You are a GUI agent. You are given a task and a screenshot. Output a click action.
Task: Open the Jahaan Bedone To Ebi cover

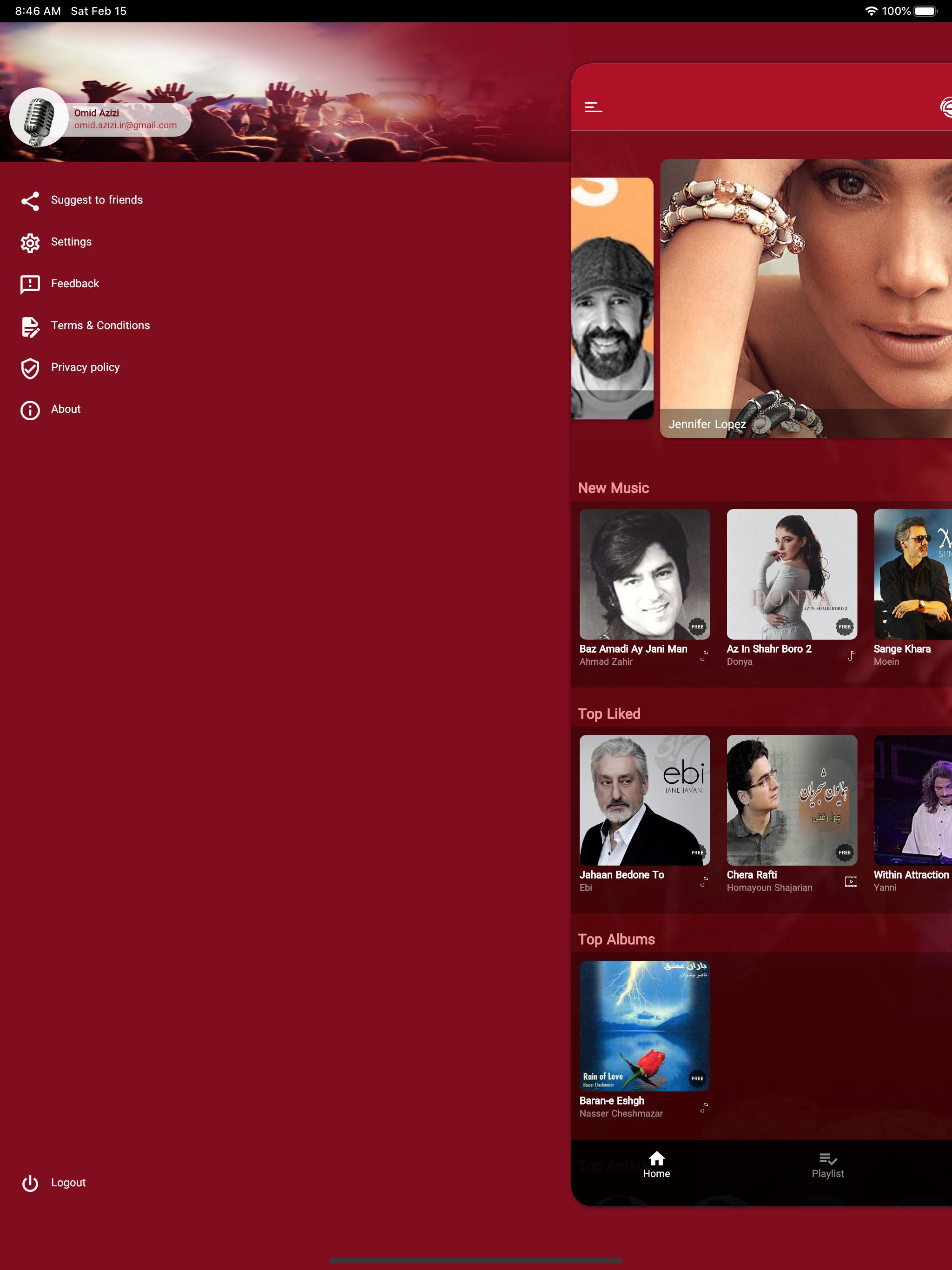pyautogui.click(x=644, y=800)
